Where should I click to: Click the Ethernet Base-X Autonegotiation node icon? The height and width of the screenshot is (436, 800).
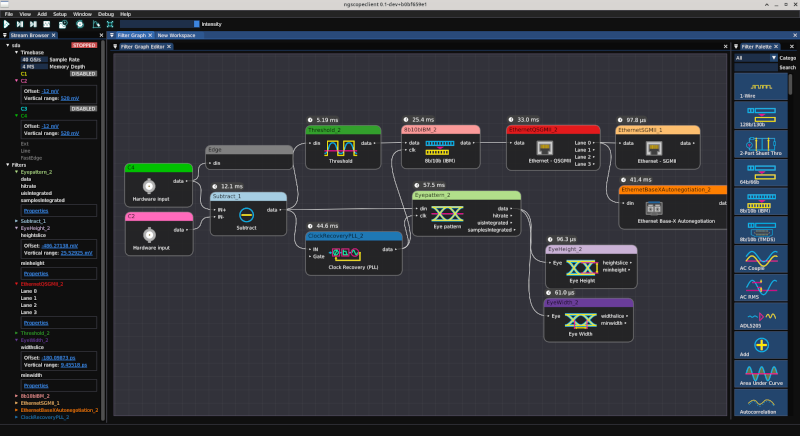[654, 208]
